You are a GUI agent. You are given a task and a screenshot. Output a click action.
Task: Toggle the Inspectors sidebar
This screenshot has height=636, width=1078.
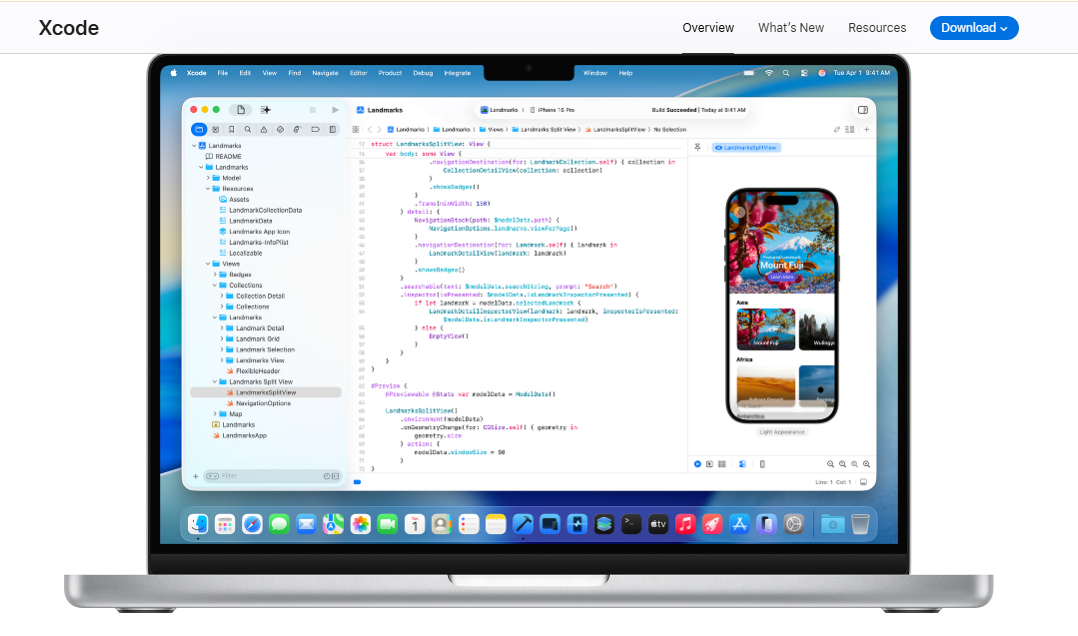point(862,110)
